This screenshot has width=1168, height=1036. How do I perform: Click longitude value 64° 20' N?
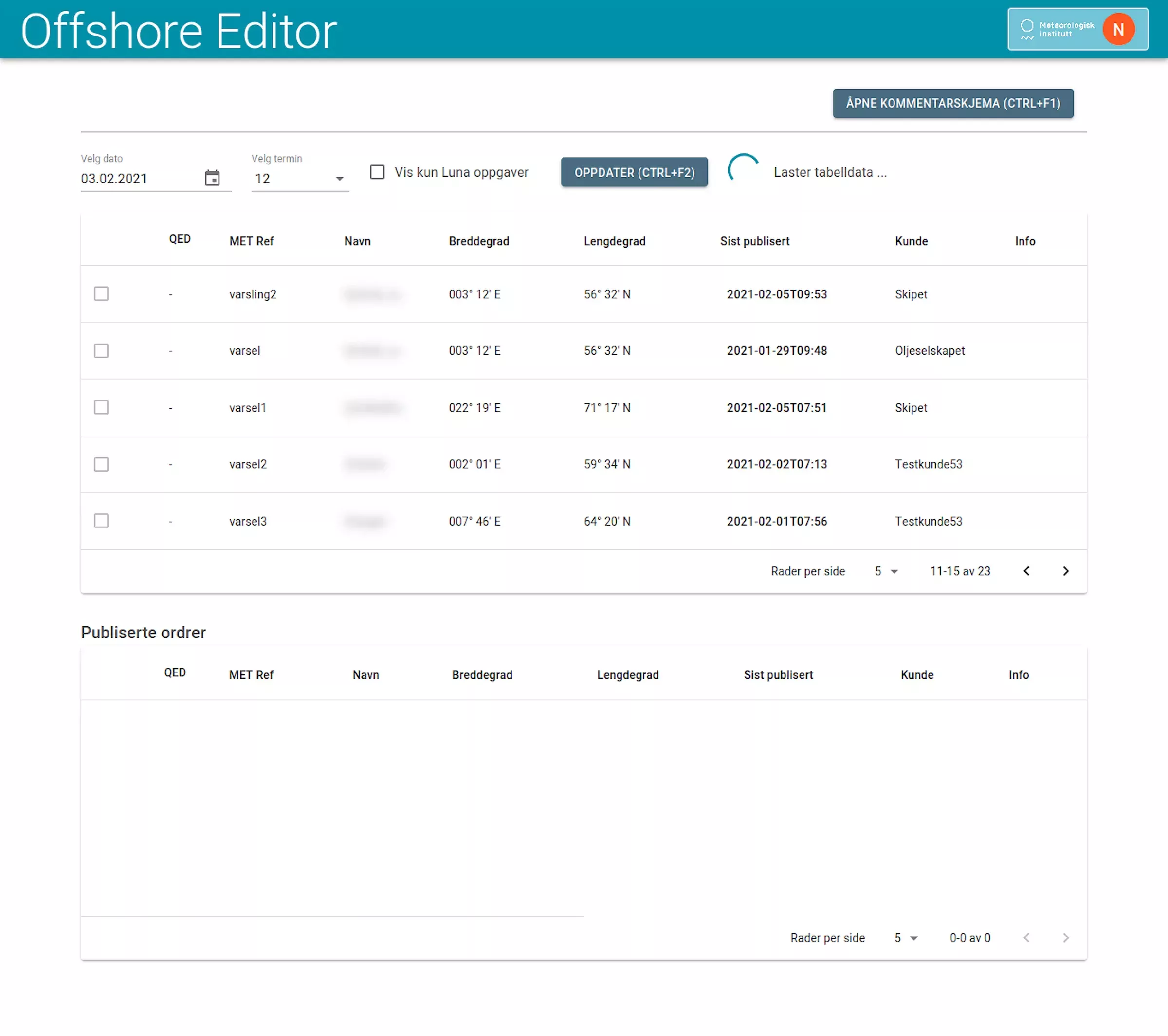click(607, 521)
